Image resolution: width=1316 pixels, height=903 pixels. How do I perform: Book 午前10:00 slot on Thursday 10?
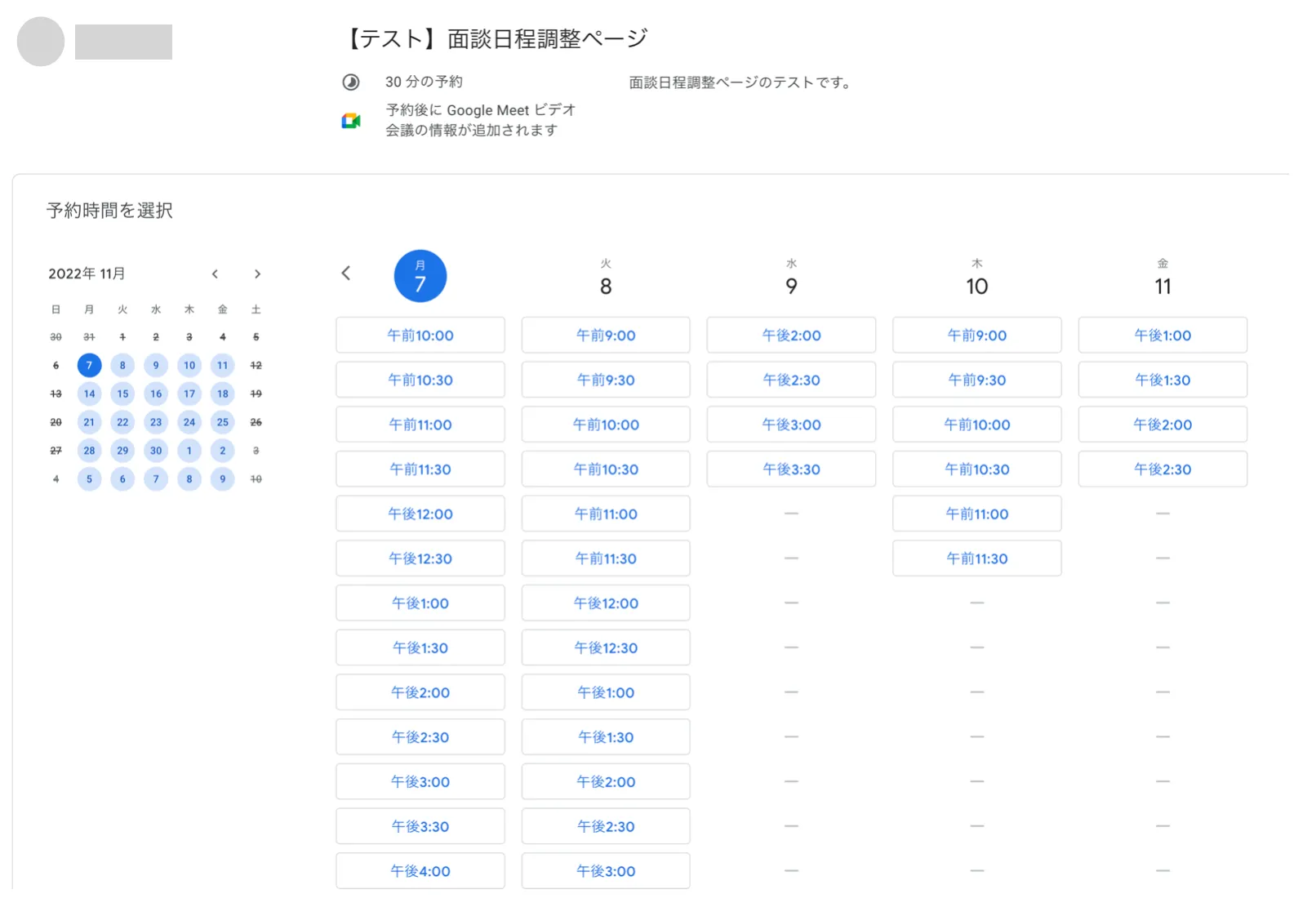(x=977, y=425)
